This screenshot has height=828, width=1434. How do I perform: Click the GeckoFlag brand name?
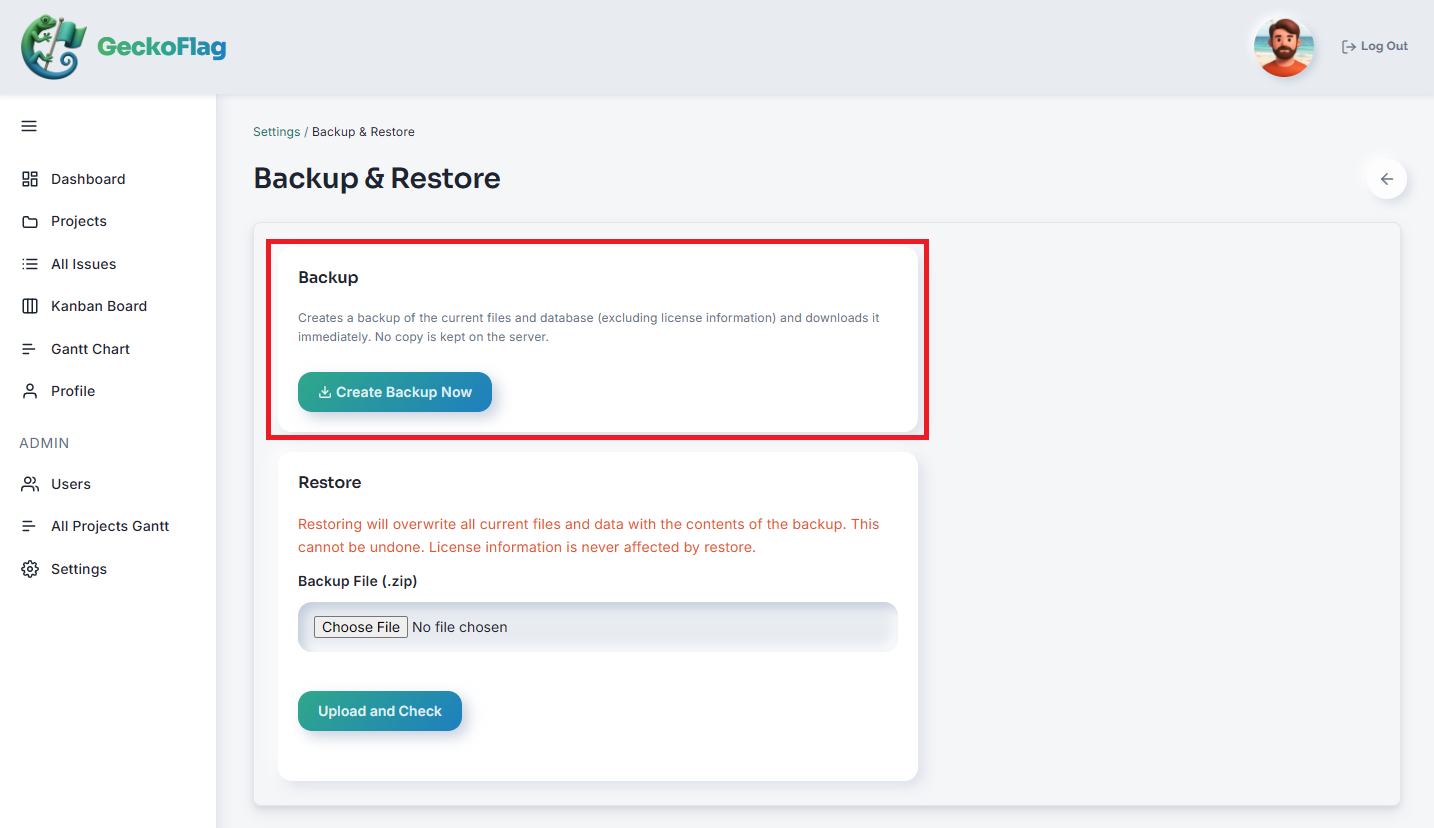coord(161,47)
